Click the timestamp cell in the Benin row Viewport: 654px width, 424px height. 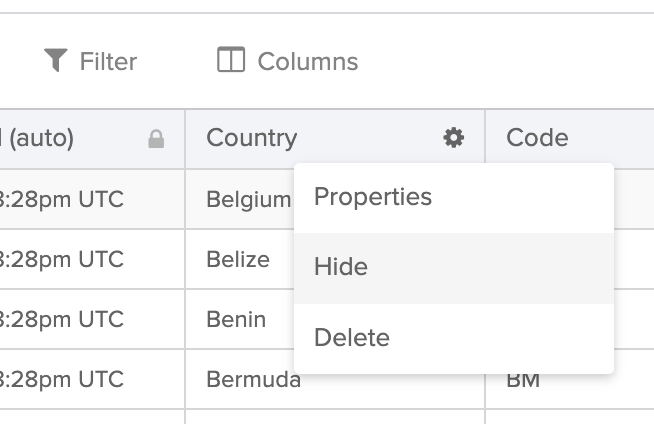click(62, 319)
